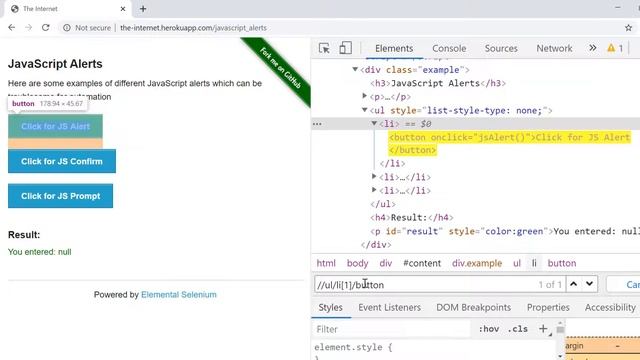Select div.example in the breadcrumb trail
The width and height of the screenshot is (640, 360).
coord(477,263)
